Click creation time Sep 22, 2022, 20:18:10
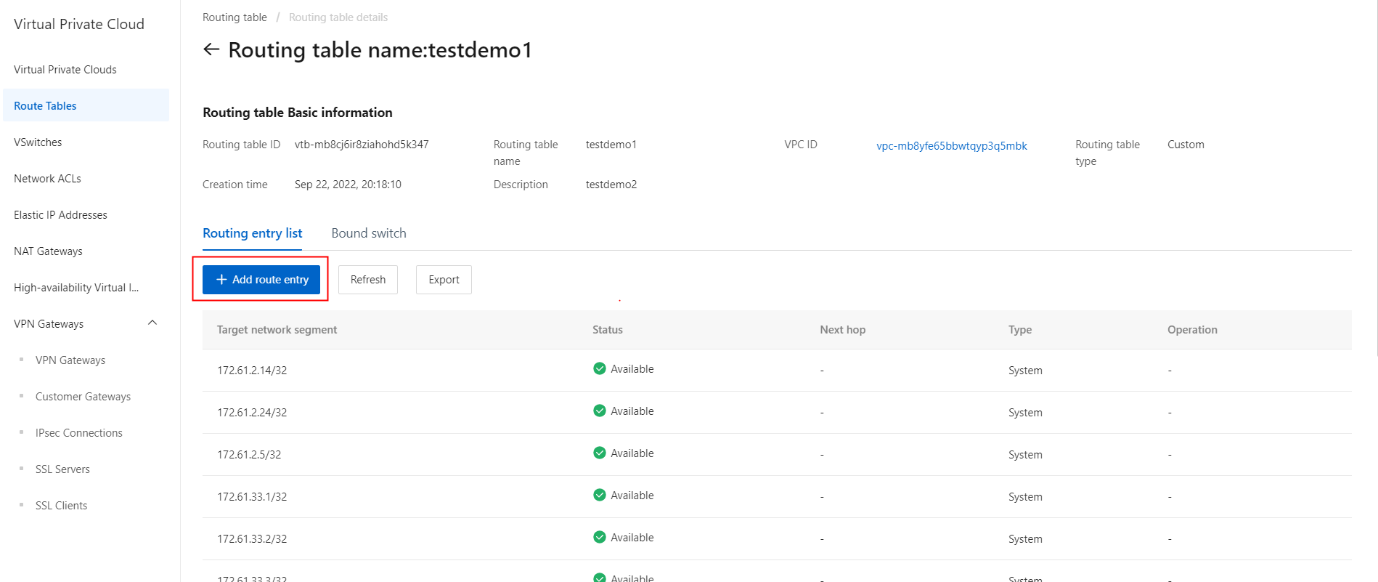1378x582 pixels. coord(348,184)
